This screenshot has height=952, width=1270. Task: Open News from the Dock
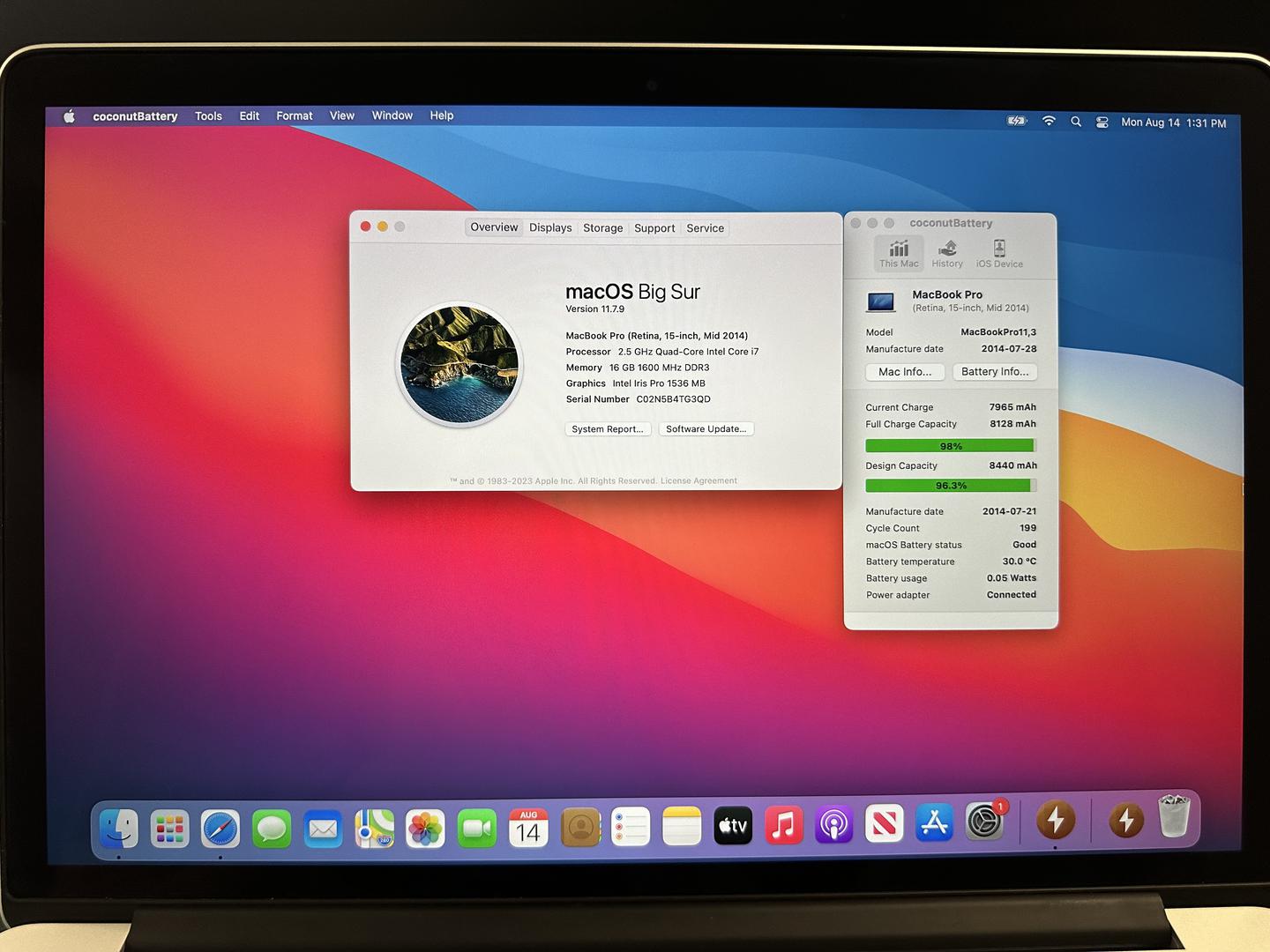click(885, 824)
